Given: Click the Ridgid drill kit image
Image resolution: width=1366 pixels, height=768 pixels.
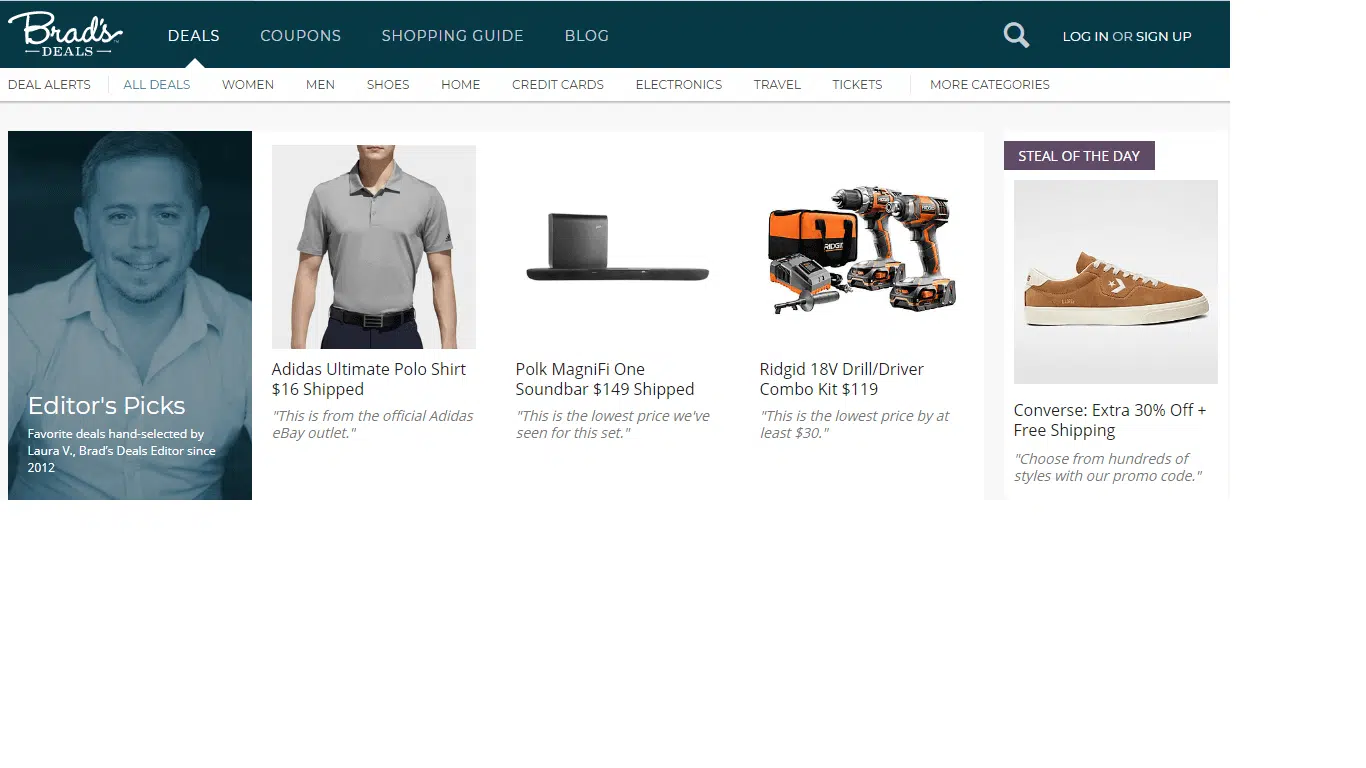Looking at the screenshot, I should 862,247.
